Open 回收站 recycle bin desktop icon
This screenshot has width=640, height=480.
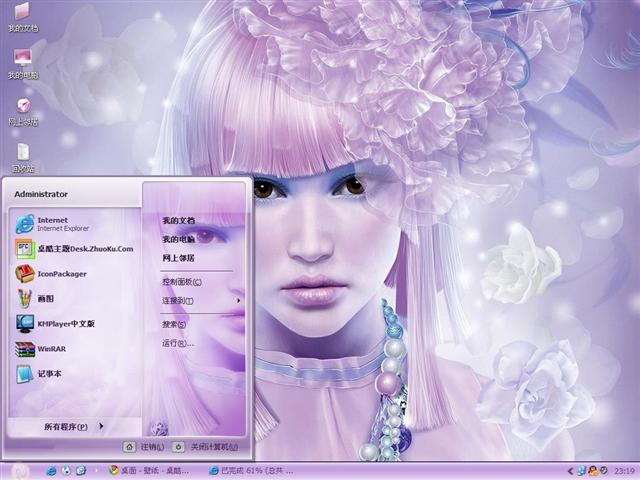[x=23, y=158]
